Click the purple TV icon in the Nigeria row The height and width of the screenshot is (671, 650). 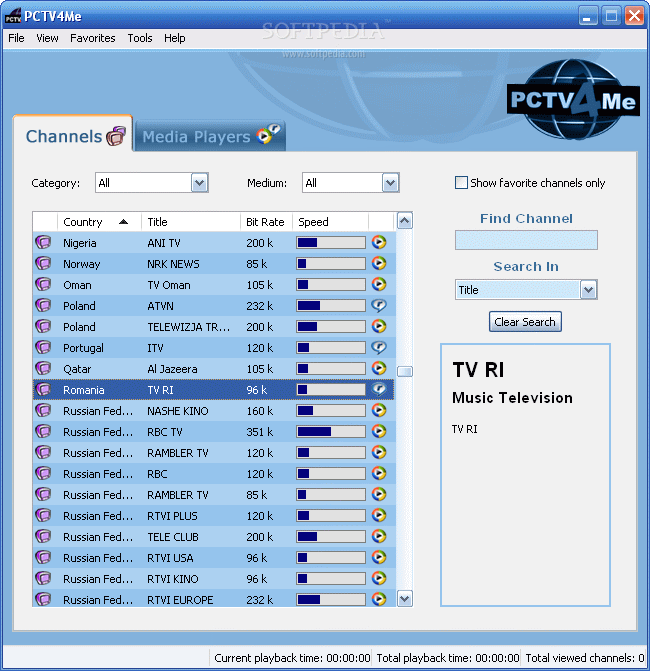click(43, 242)
